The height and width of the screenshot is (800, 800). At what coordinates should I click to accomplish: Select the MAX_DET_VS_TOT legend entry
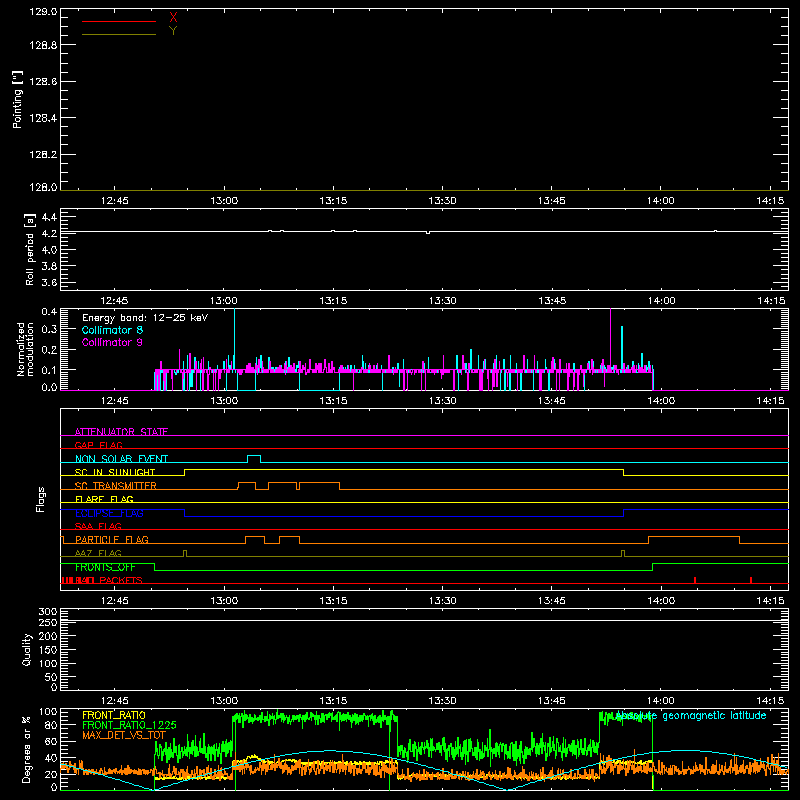click(x=124, y=735)
